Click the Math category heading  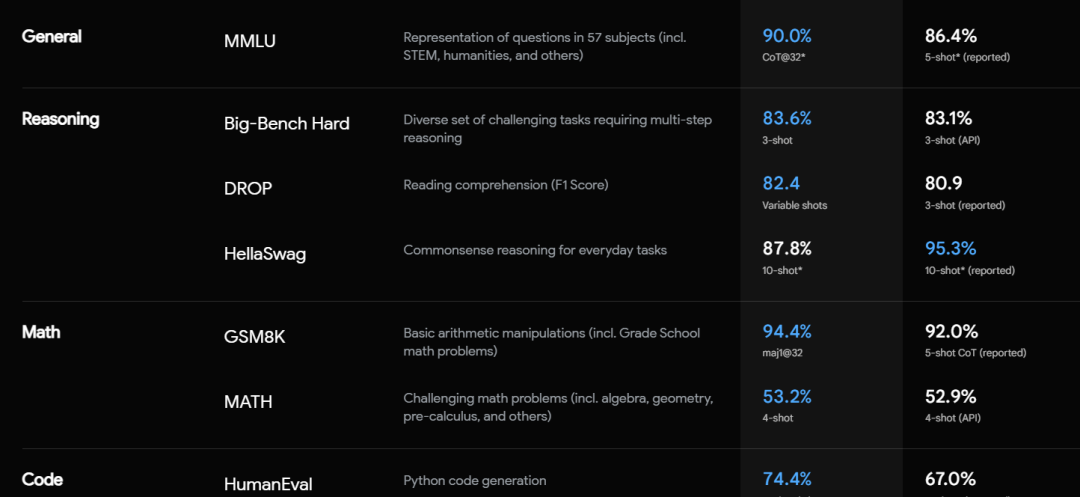[x=42, y=332]
